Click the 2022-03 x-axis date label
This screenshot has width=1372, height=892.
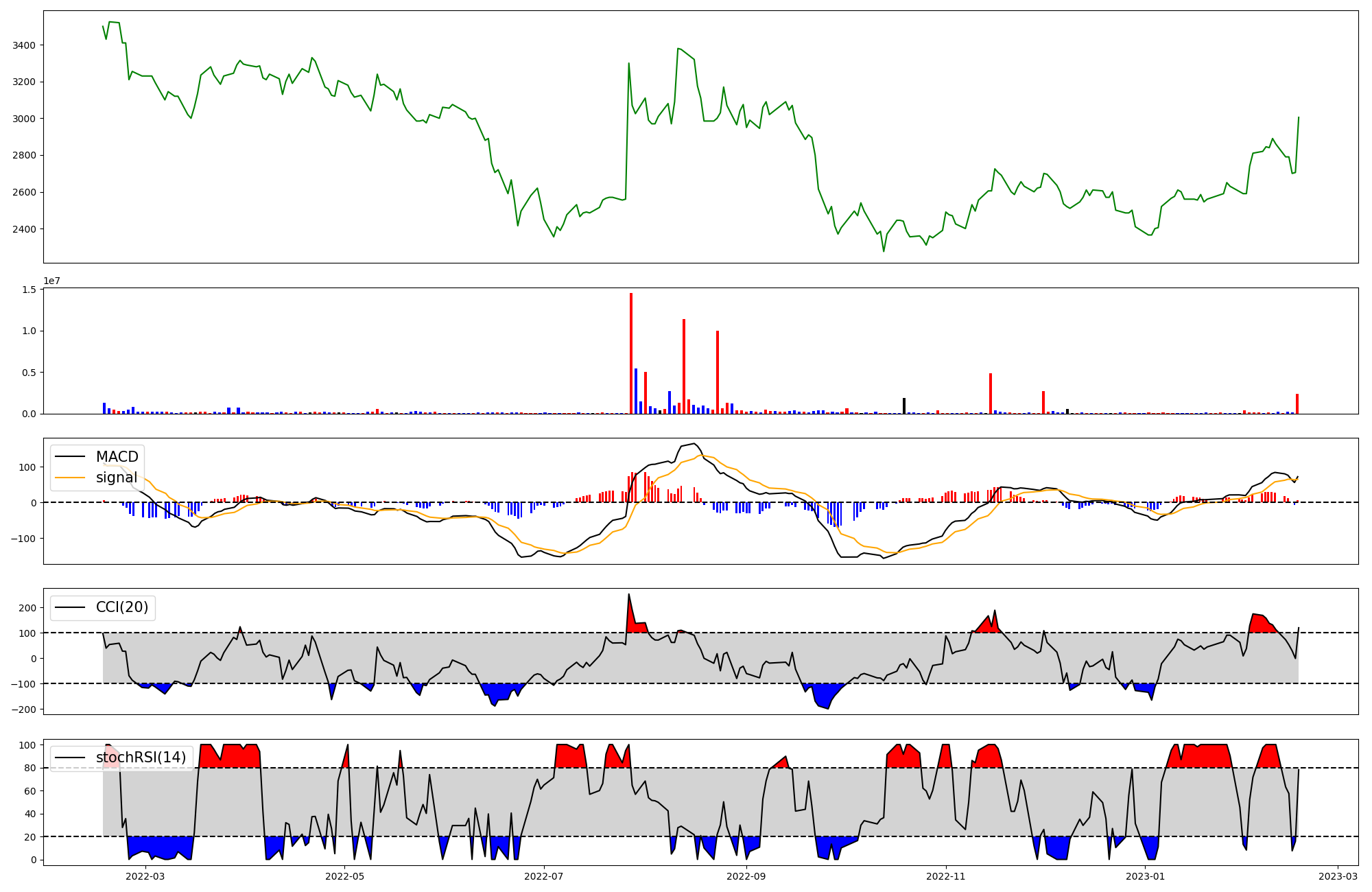[x=145, y=876]
